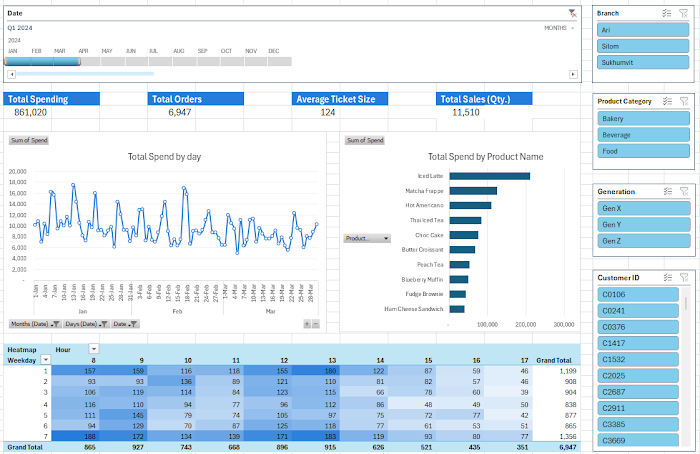Viewport: 700px width, 454px height.
Task: Select customer C0106
Action: (x=638, y=295)
